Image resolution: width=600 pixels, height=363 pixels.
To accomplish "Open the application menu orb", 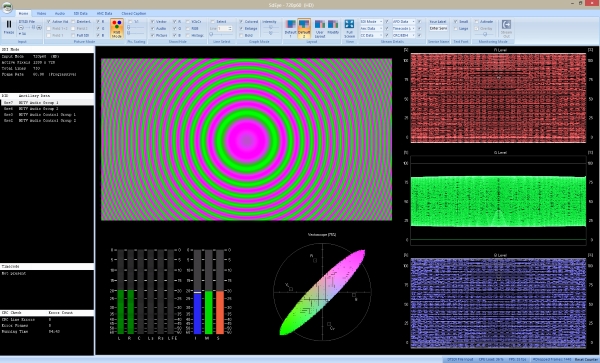I will pos(7,7).
